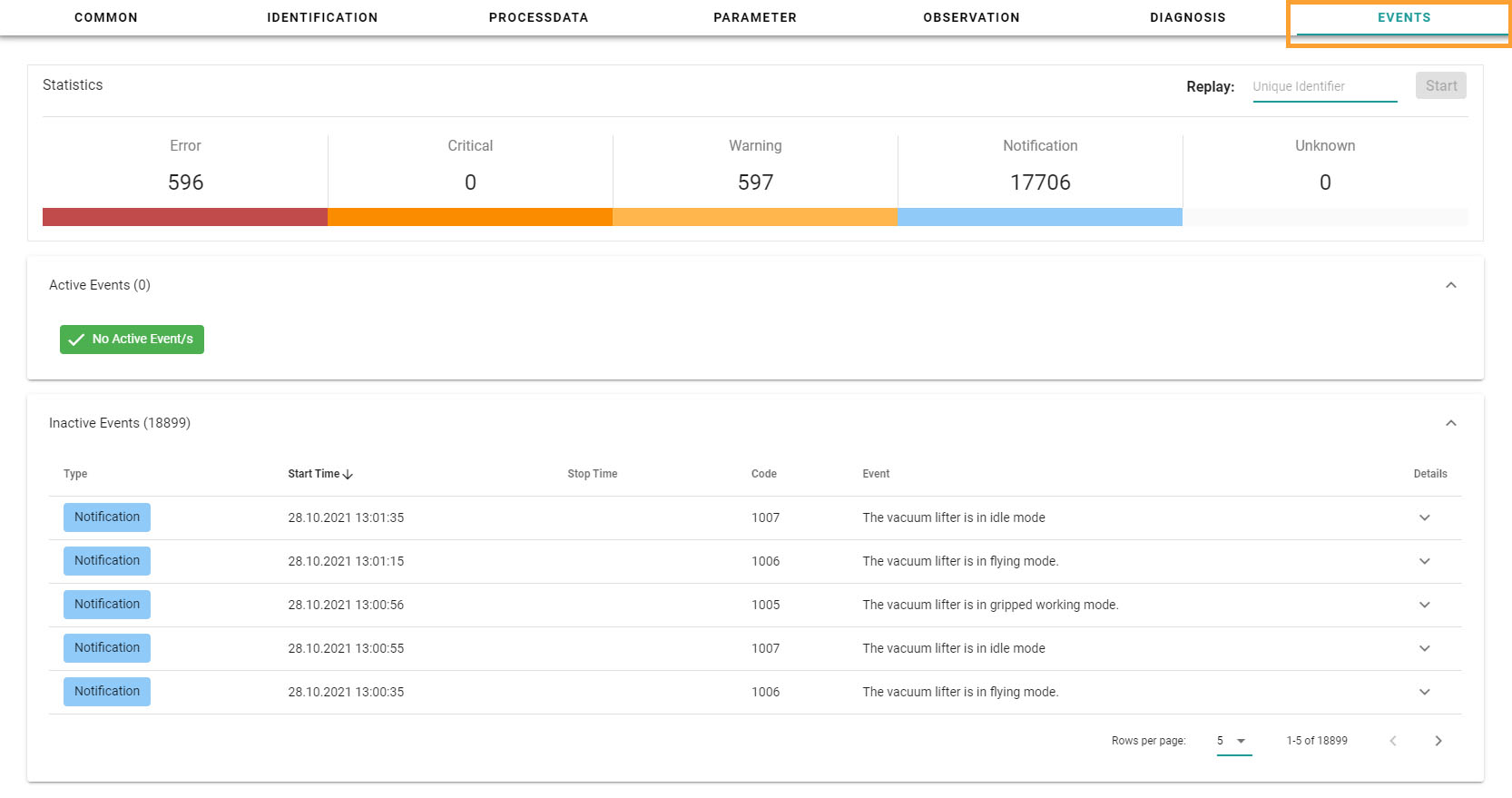Open the Rows per page dropdown
This screenshot has height=798, width=1512.
1233,741
